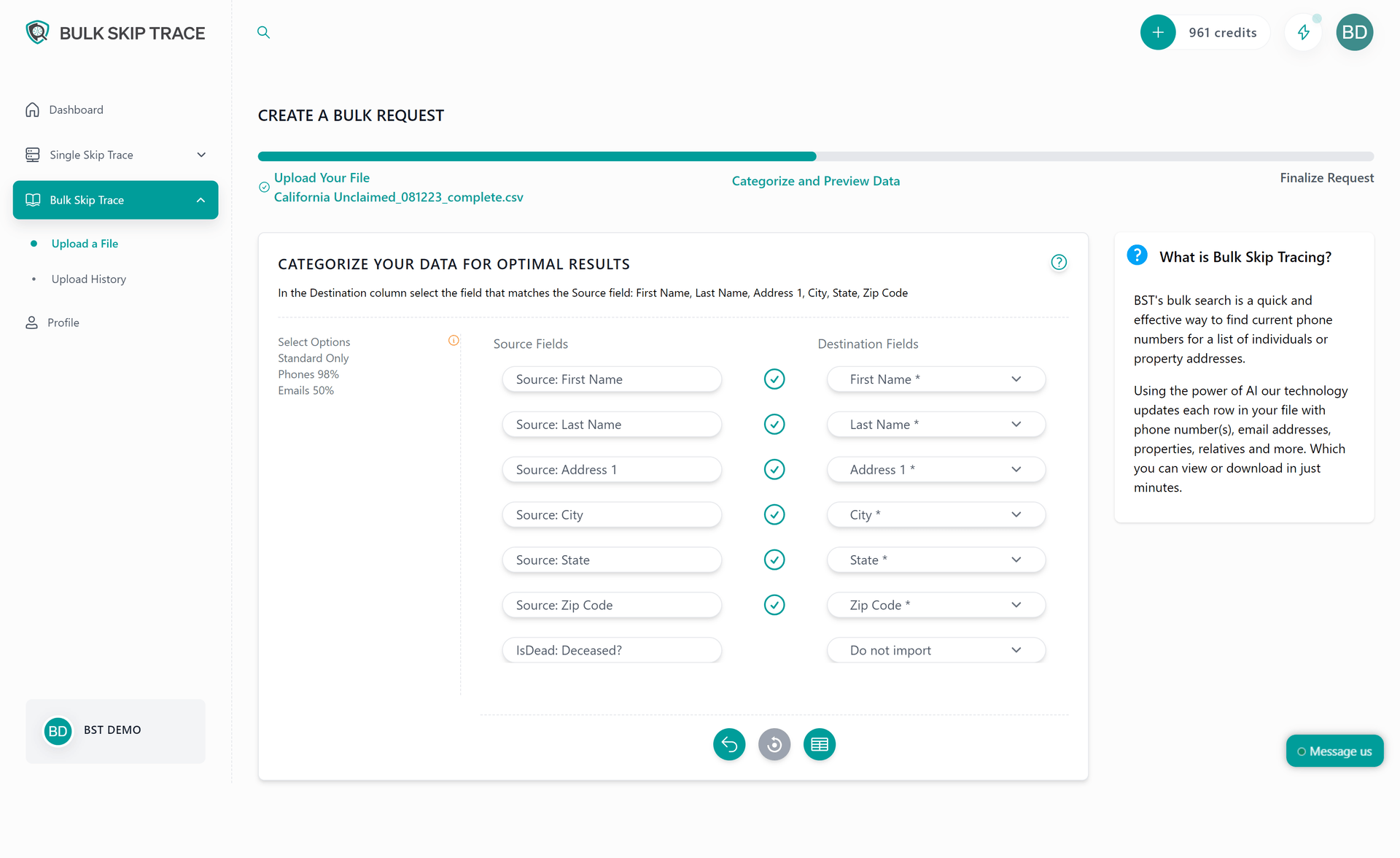This screenshot has height=858, width=1400.
Task: Click the Message us button
Action: (1334, 751)
